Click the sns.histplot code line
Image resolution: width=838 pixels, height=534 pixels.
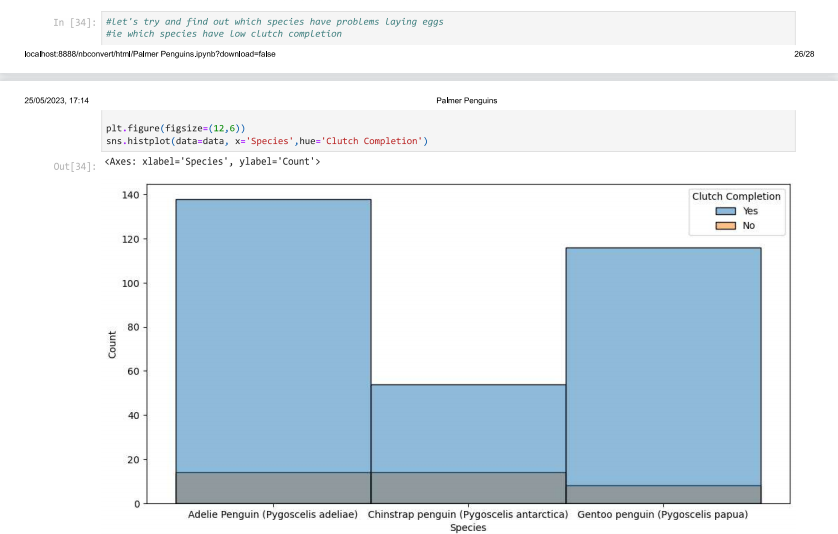coord(267,141)
